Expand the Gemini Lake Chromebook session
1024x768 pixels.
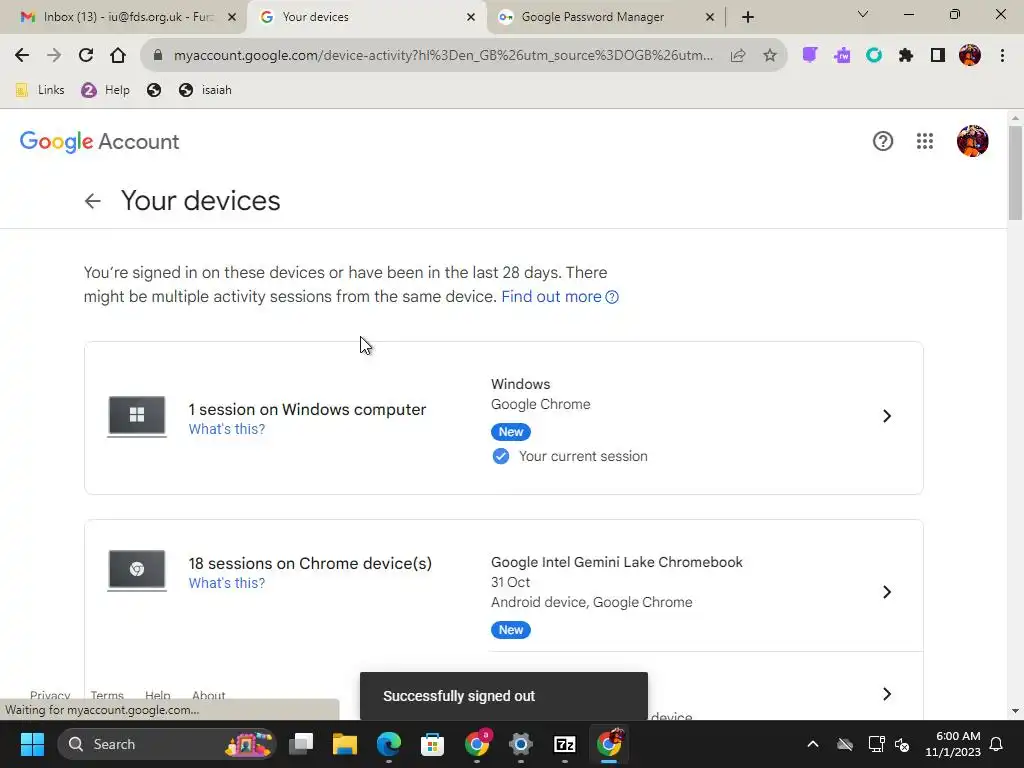click(x=887, y=592)
